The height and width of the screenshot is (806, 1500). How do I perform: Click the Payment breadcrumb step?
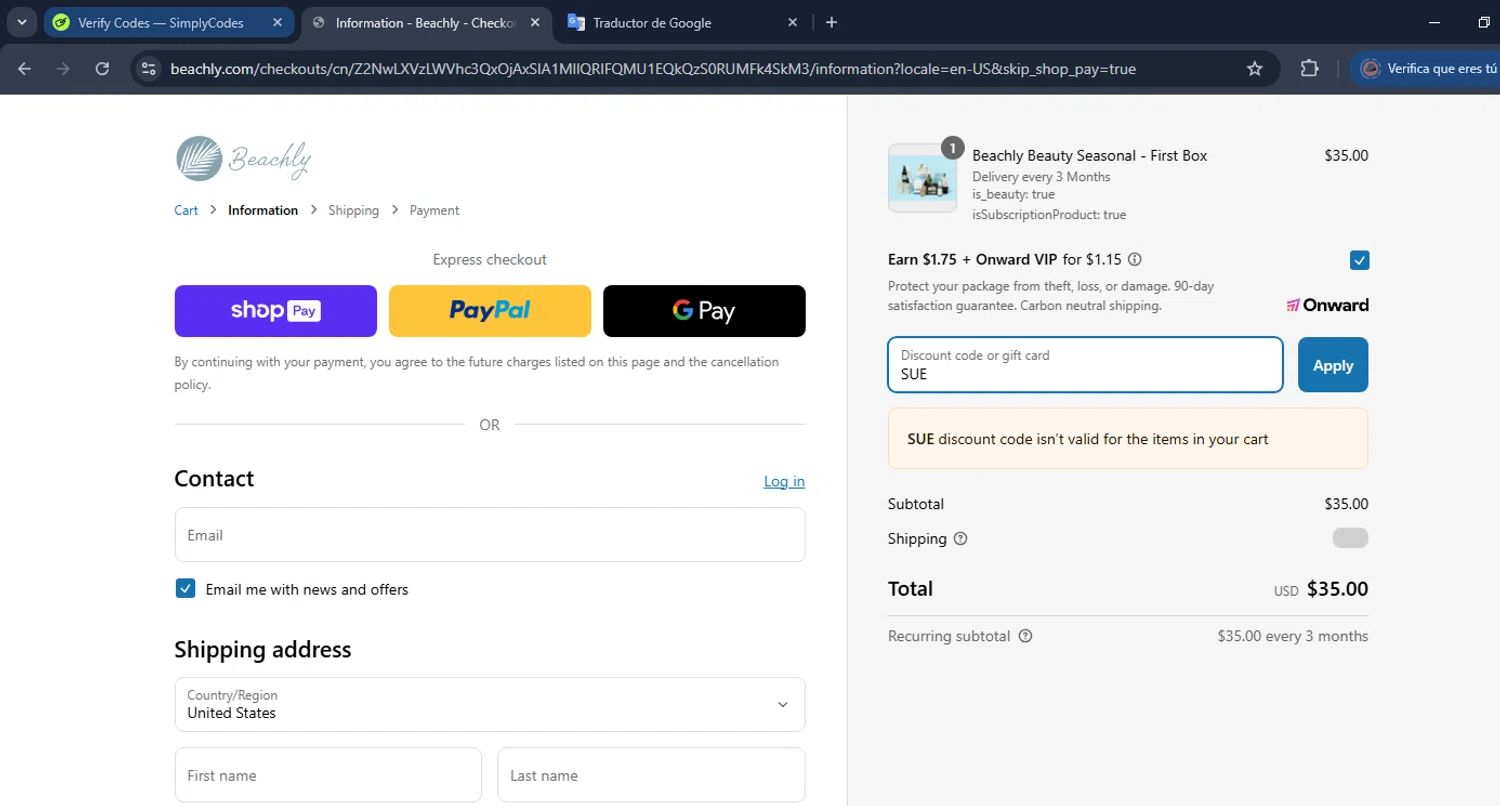click(434, 210)
